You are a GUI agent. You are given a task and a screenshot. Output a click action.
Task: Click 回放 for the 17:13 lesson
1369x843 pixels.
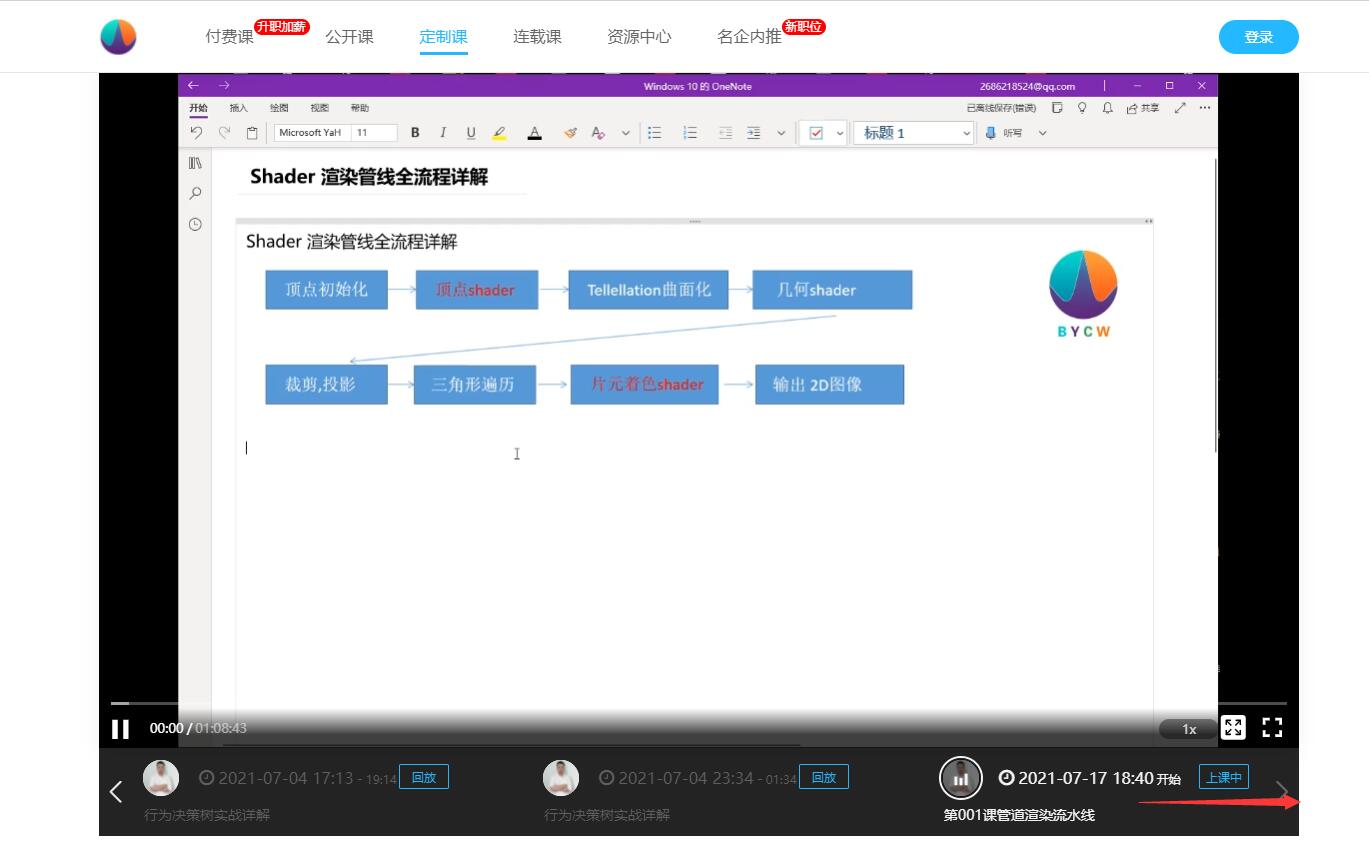click(x=424, y=777)
